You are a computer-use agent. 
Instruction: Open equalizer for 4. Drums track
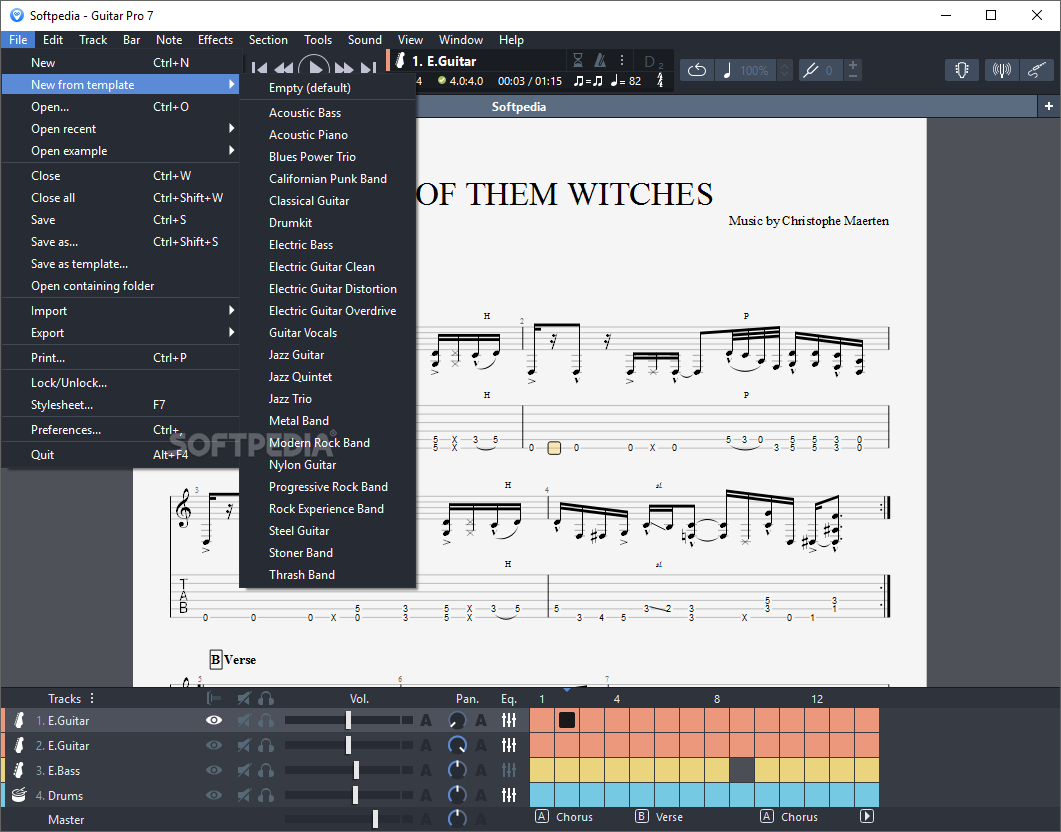pos(509,795)
